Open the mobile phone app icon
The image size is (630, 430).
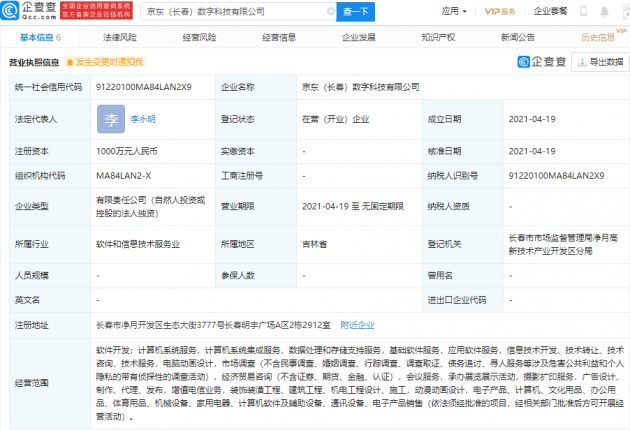[584, 11]
